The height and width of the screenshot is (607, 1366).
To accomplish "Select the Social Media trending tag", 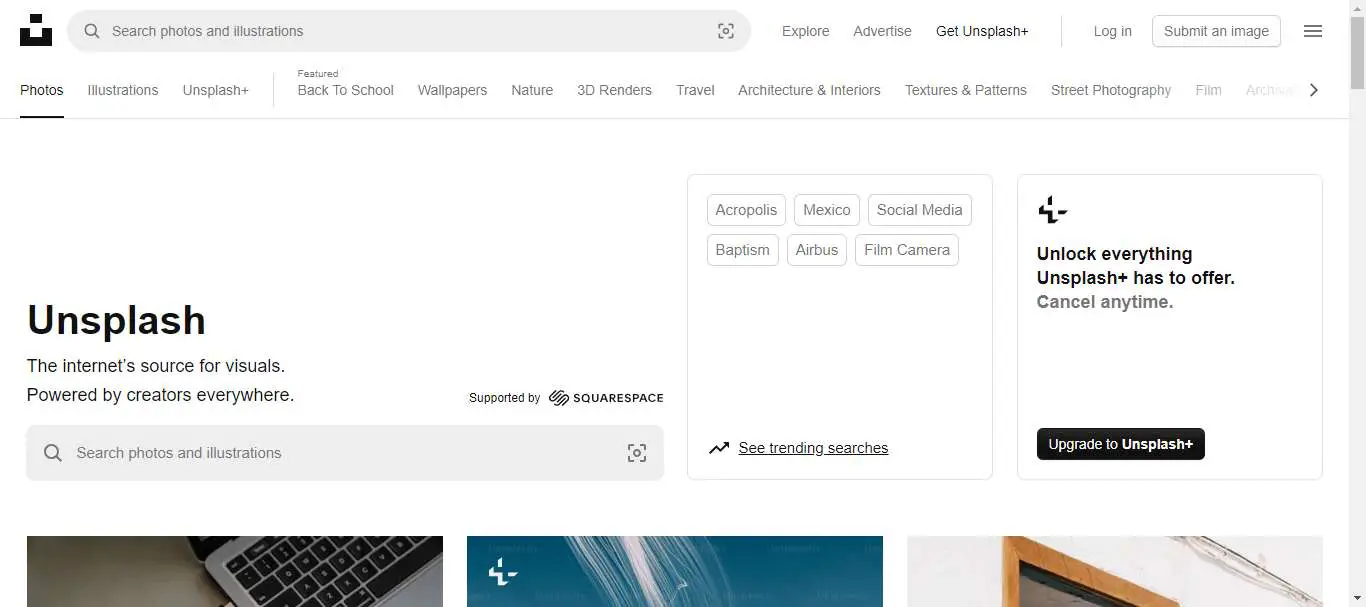I will pyautogui.click(x=920, y=210).
